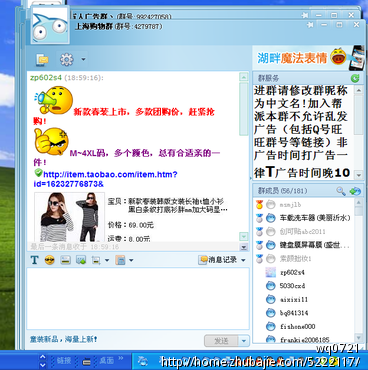This screenshot has width=368, height=370.
Task: Expand the orange icon dropdown arrow
Action: 131,260
